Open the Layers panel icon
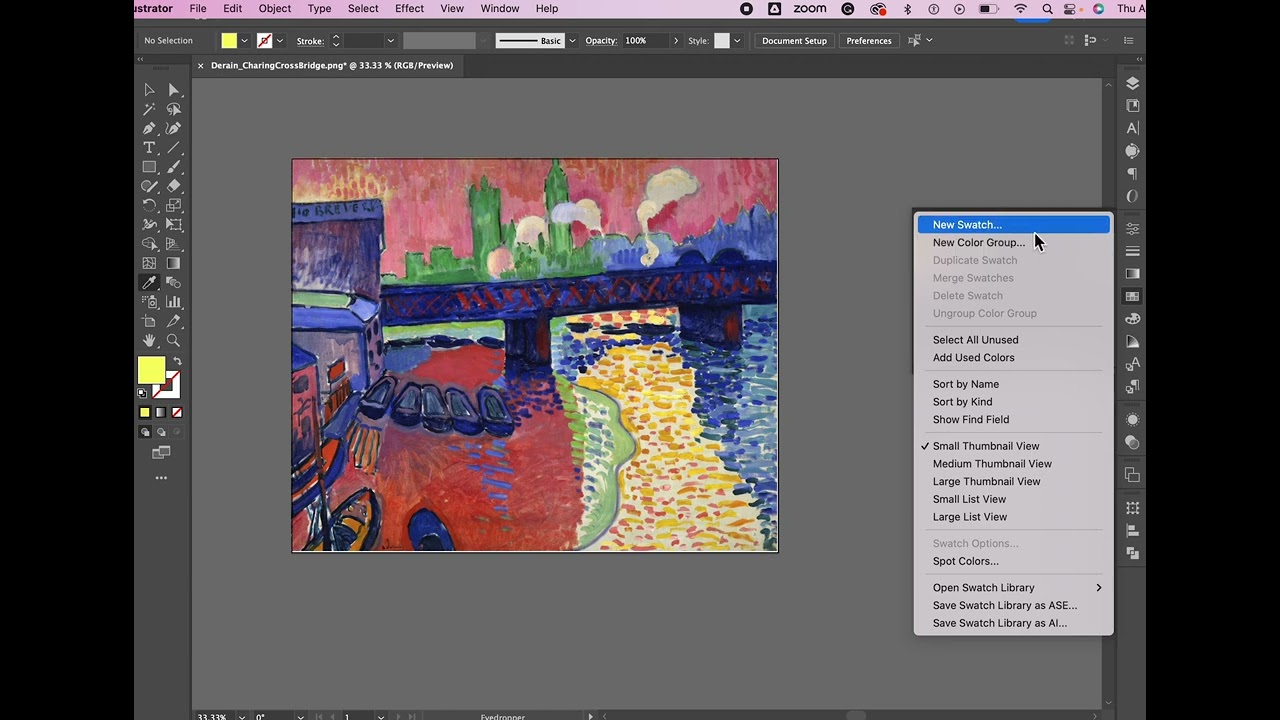The height and width of the screenshot is (720, 1280). click(1132, 83)
